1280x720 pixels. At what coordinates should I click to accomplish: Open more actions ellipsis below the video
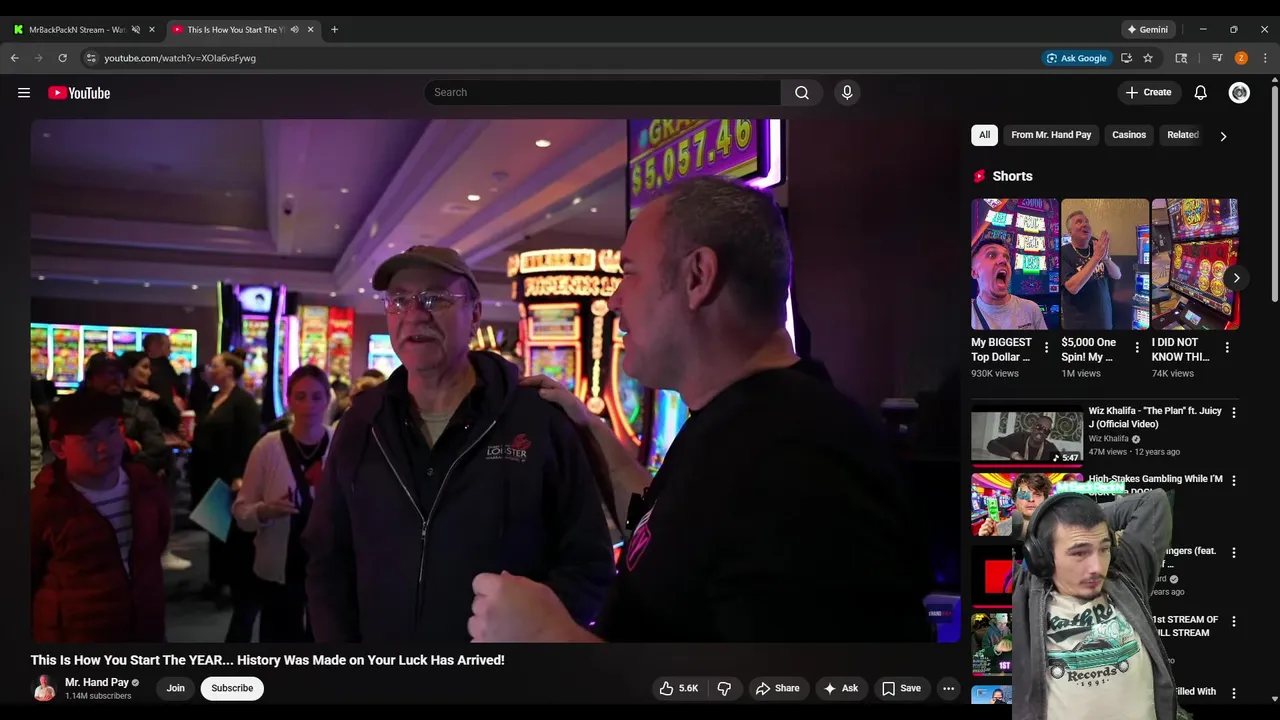click(948, 688)
